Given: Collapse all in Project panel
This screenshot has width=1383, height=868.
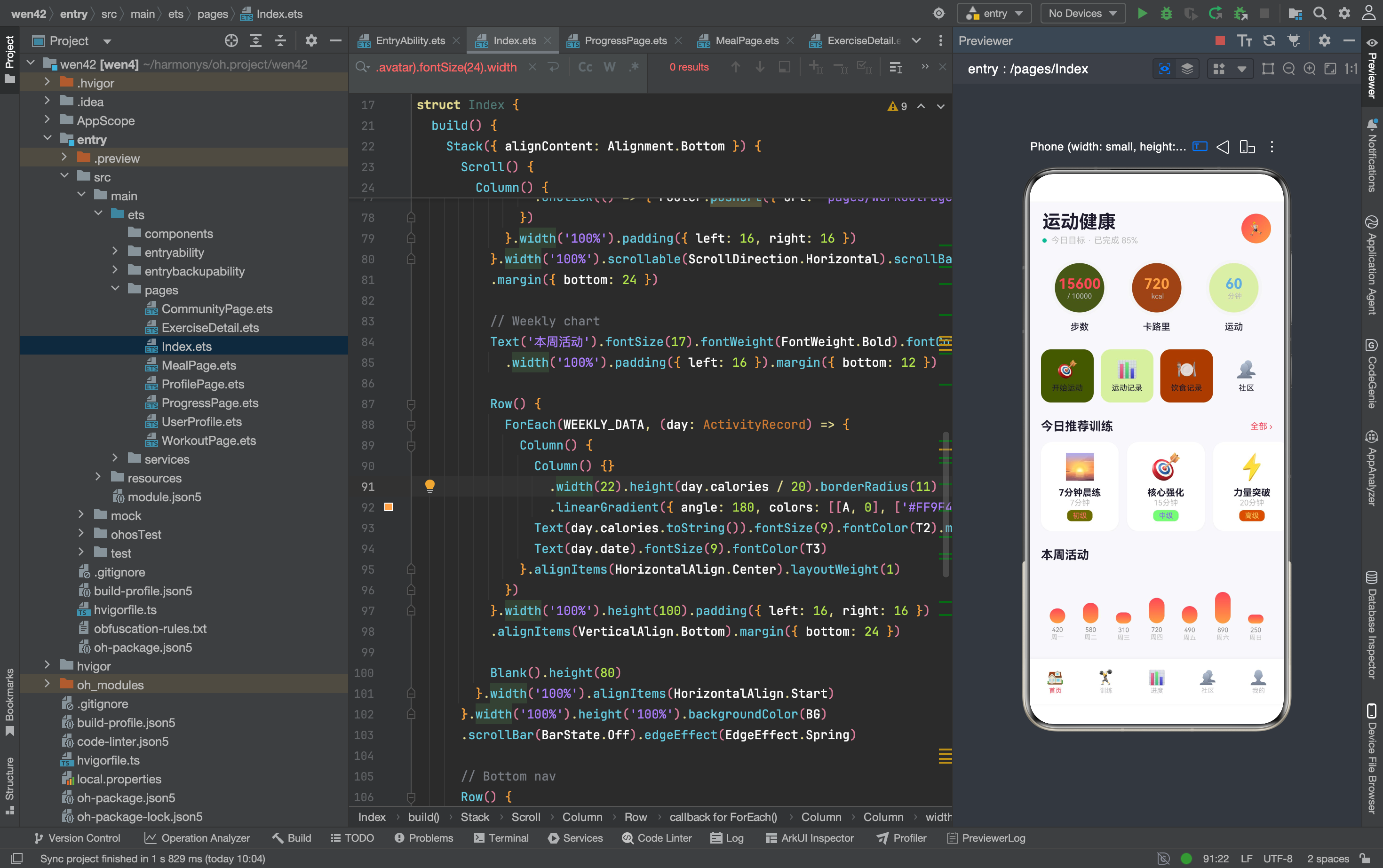Looking at the screenshot, I should [280, 41].
